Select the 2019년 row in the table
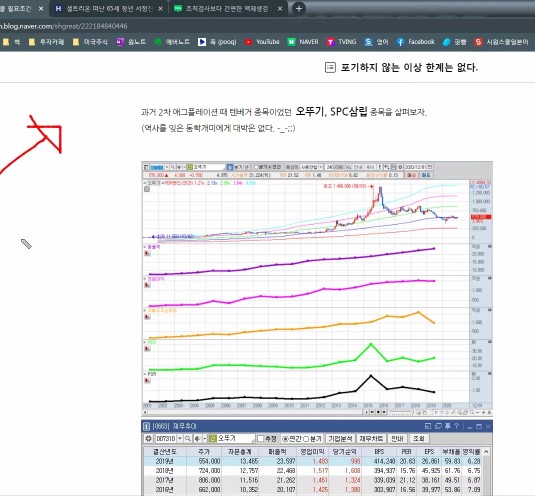535x496 pixels. pyautogui.click(x=313, y=461)
